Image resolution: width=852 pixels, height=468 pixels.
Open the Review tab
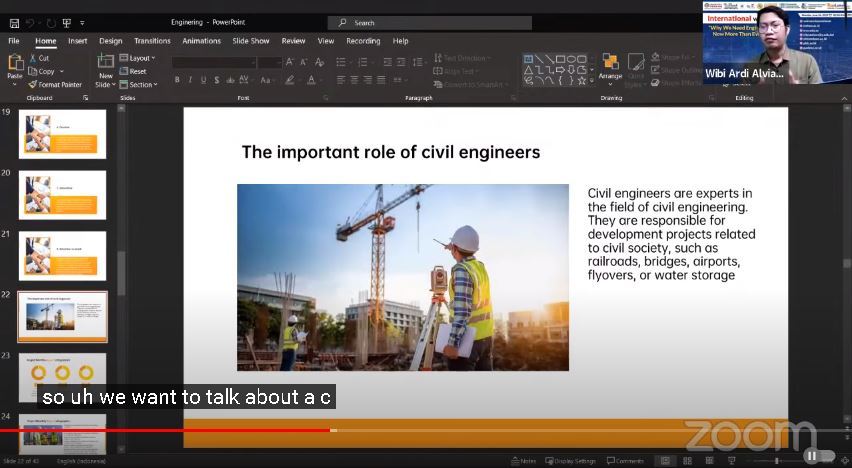(293, 41)
